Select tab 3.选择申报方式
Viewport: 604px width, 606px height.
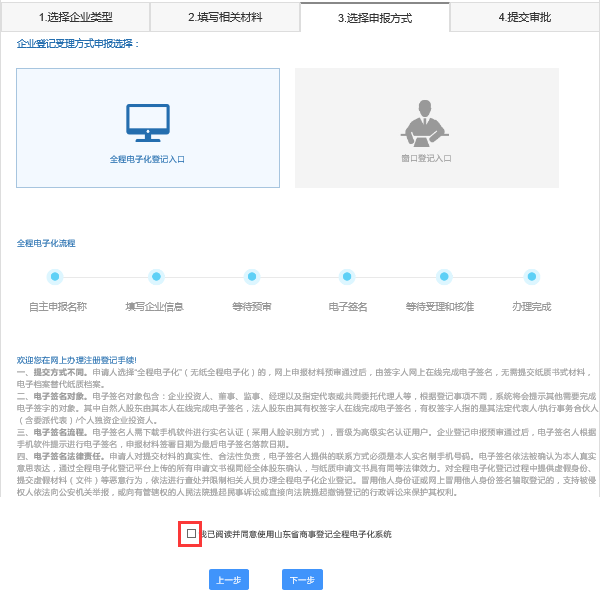(x=375, y=18)
